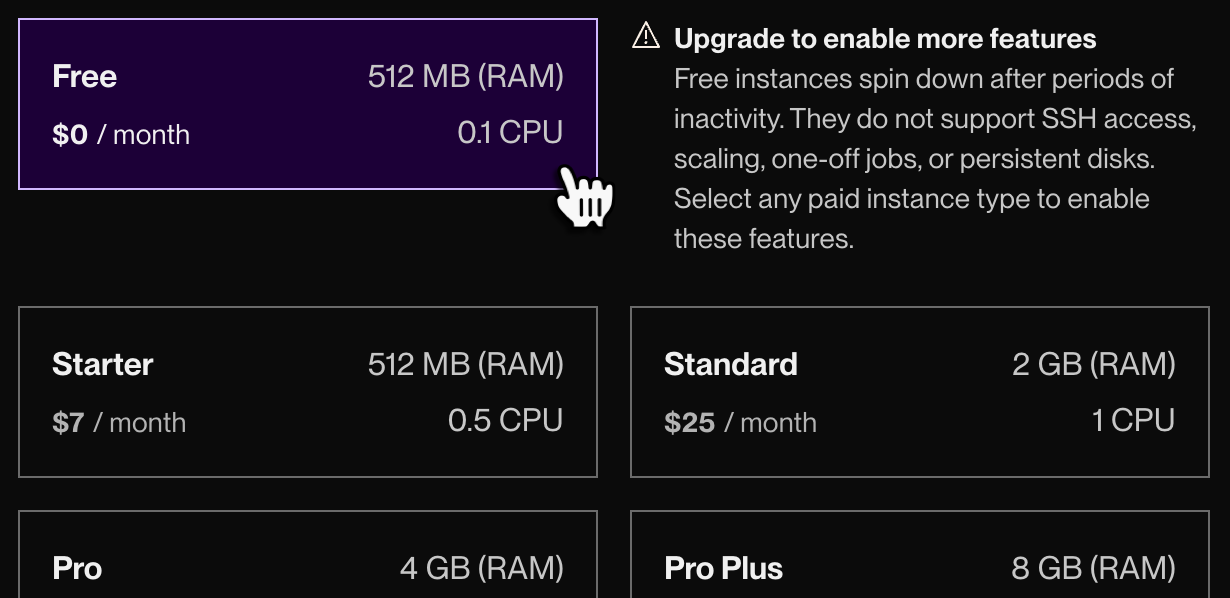1230x598 pixels.
Task: Click the $7 / month Starter price
Action: 119,423
